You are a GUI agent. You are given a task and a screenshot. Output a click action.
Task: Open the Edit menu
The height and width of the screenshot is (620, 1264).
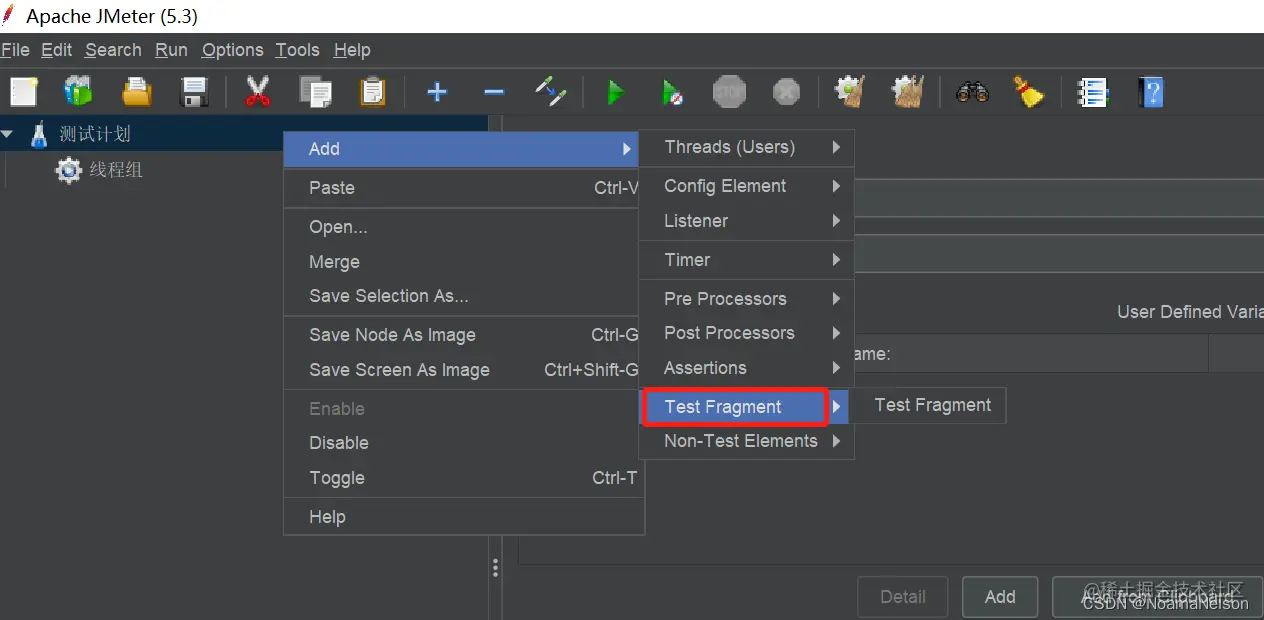(56, 50)
